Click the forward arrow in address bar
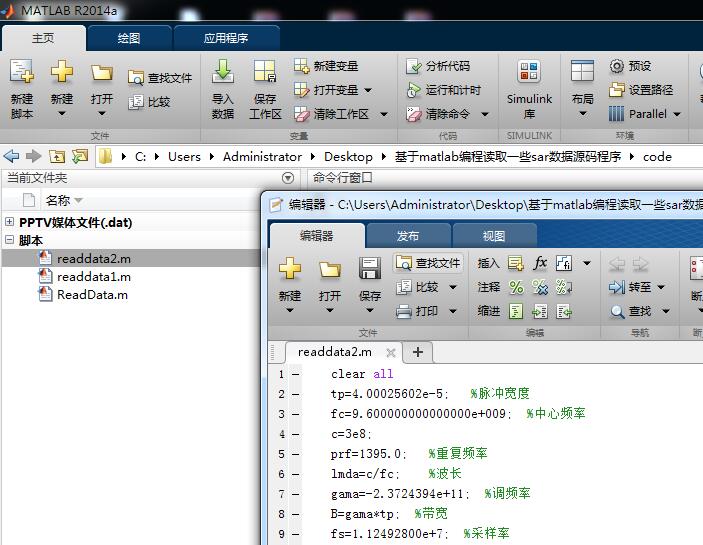 pyautogui.click(x=34, y=156)
